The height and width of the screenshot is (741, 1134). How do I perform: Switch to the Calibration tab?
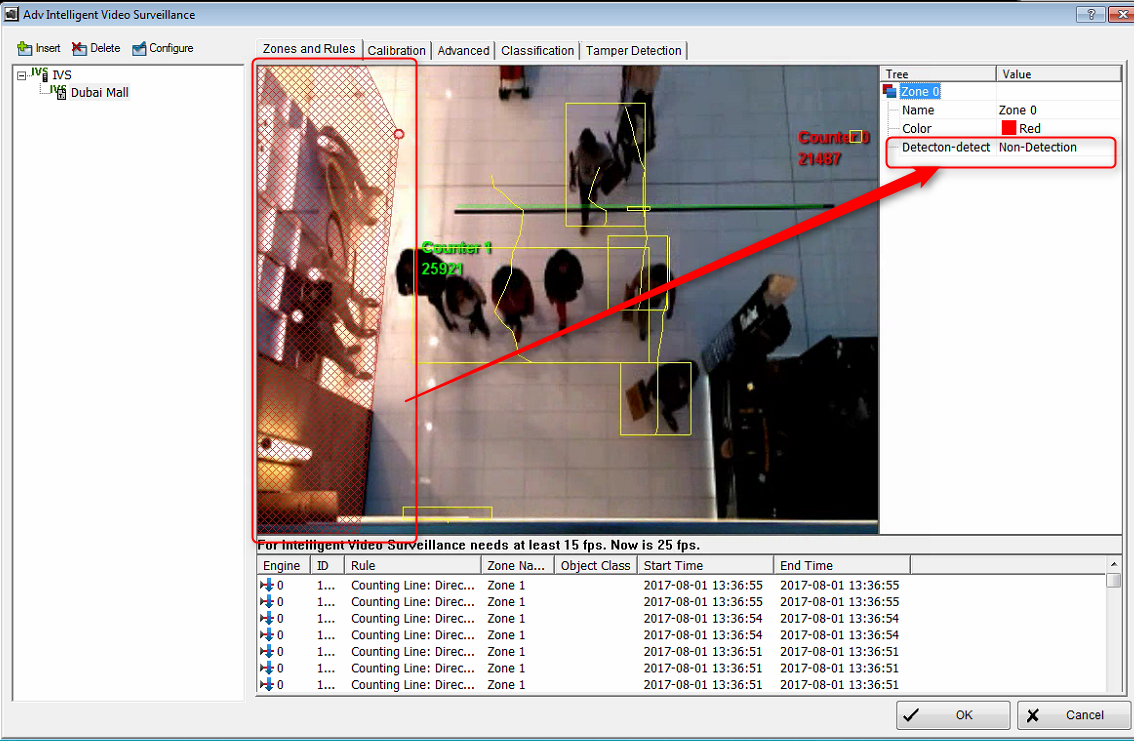pos(396,51)
